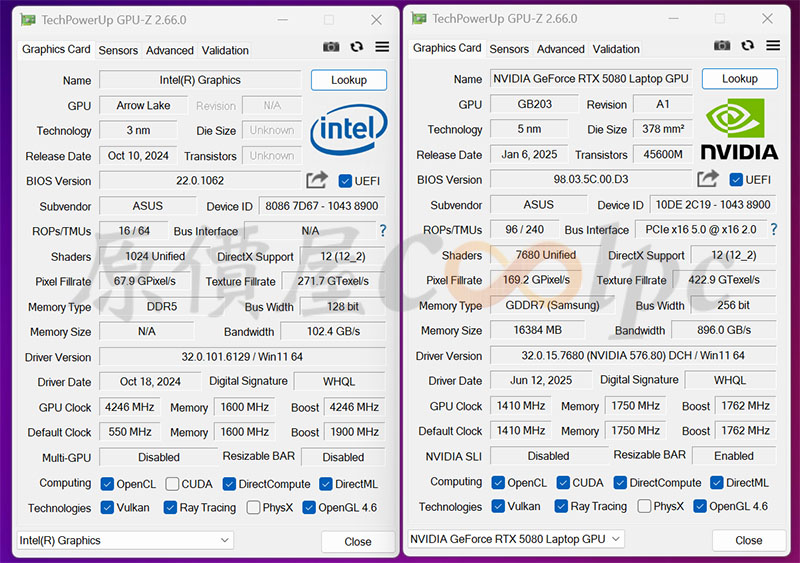Image resolution: width=800 pixels, height=563 pixels.
Task: Switch to Validation tab in Intel window
Action: (225, 51)
